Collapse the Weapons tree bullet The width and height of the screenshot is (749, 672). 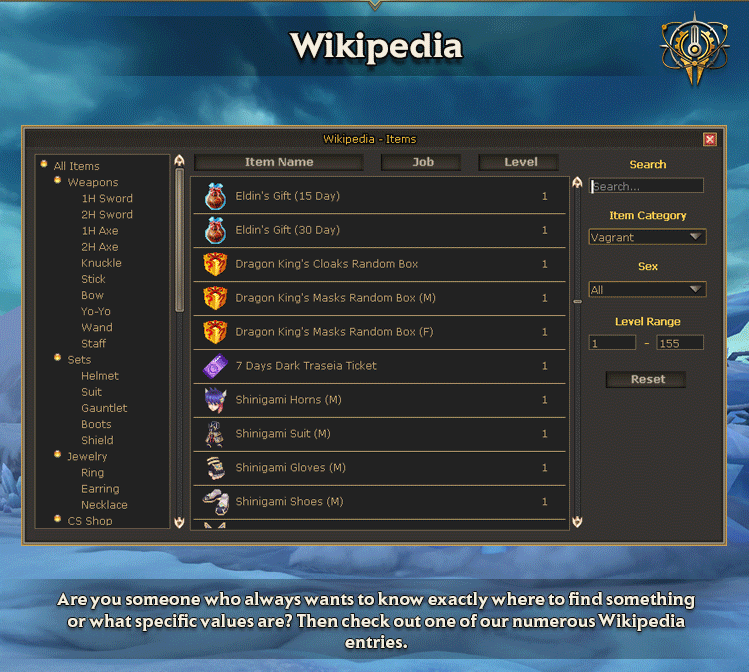coord(58,181)
